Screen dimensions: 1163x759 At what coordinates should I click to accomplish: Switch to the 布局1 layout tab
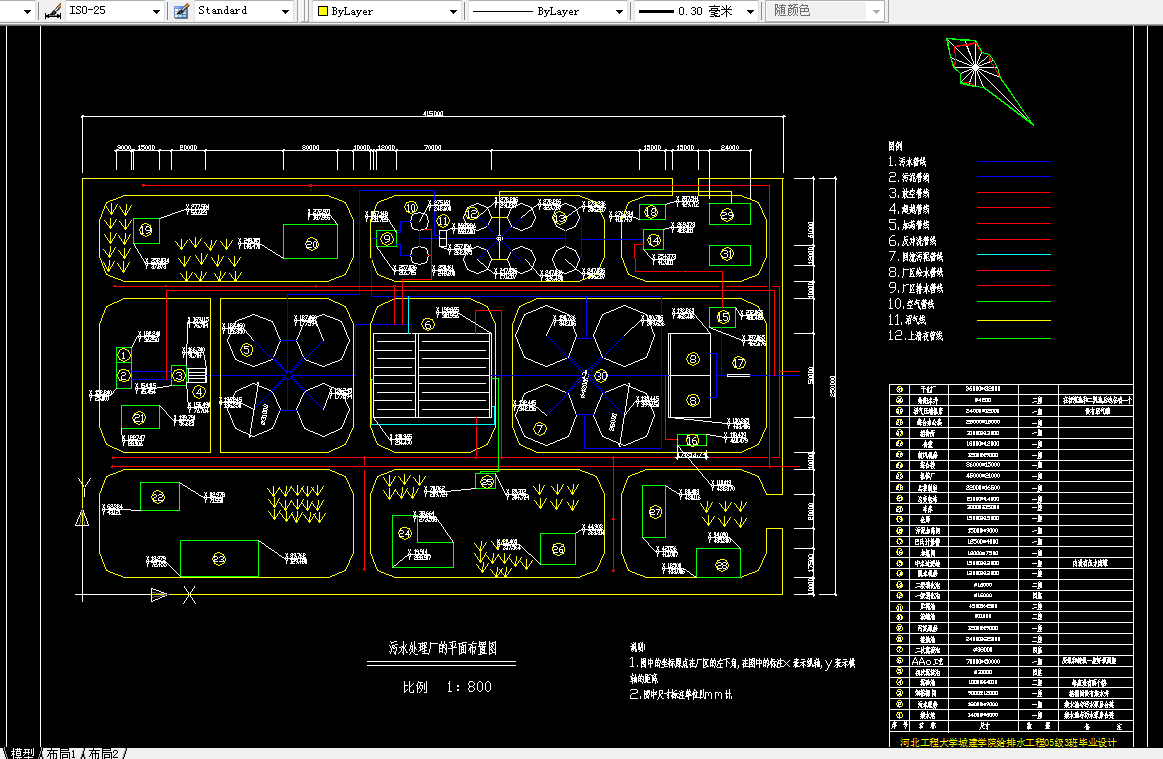click(61, 753)
